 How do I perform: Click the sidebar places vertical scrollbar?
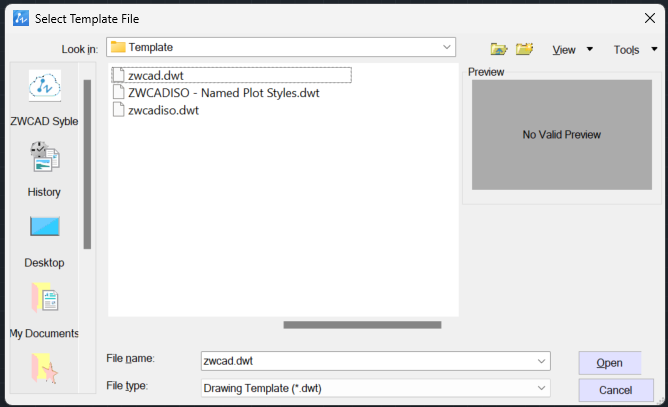click(87, 164)
